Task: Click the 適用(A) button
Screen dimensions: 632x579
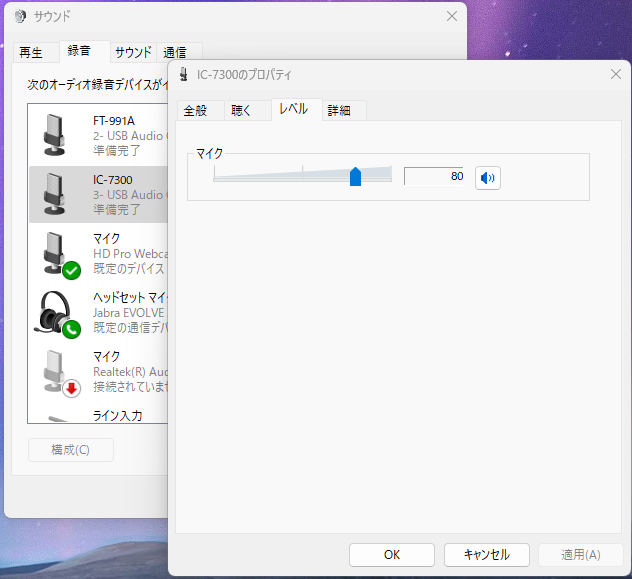Action: pyautogui.click(x=581, y=555)
